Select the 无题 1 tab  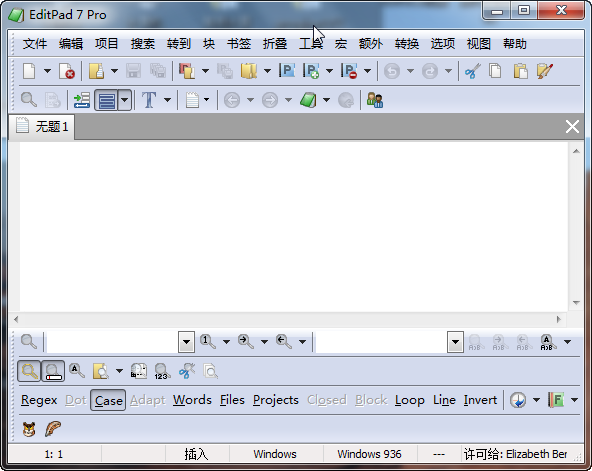click(x=42, y=126)
